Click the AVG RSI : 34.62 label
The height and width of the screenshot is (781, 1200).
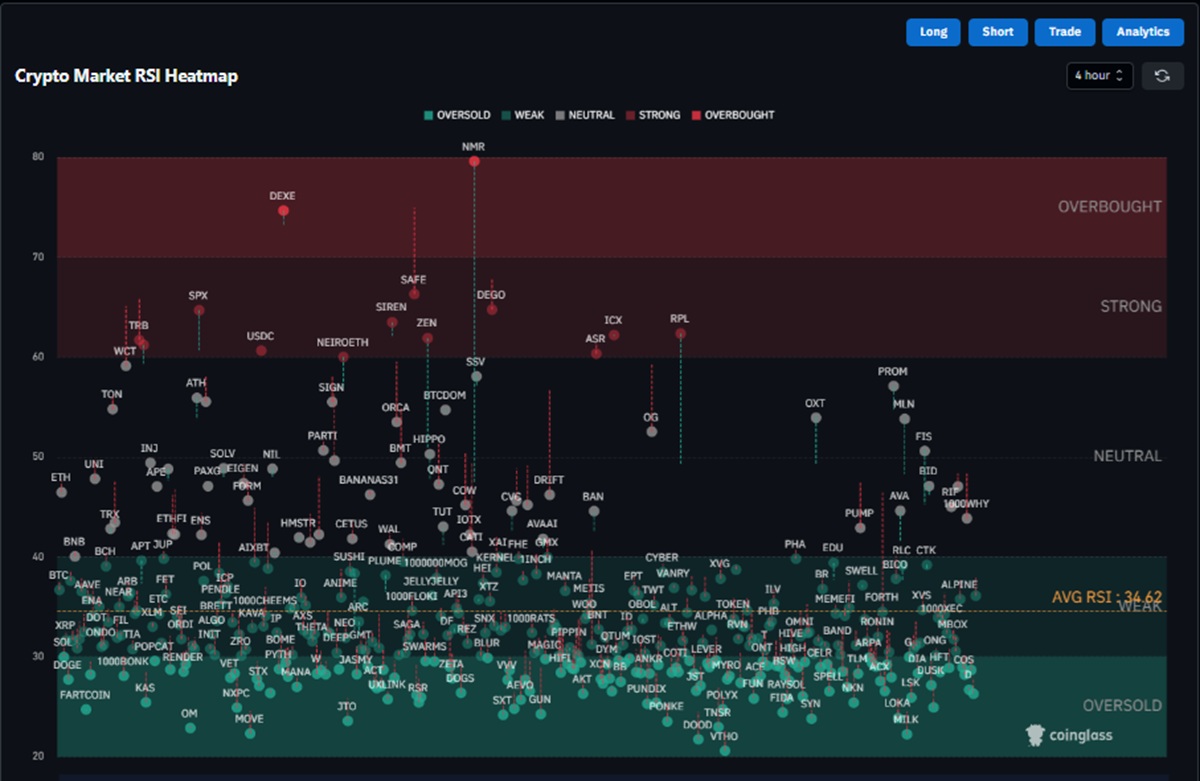(1106, 597)
